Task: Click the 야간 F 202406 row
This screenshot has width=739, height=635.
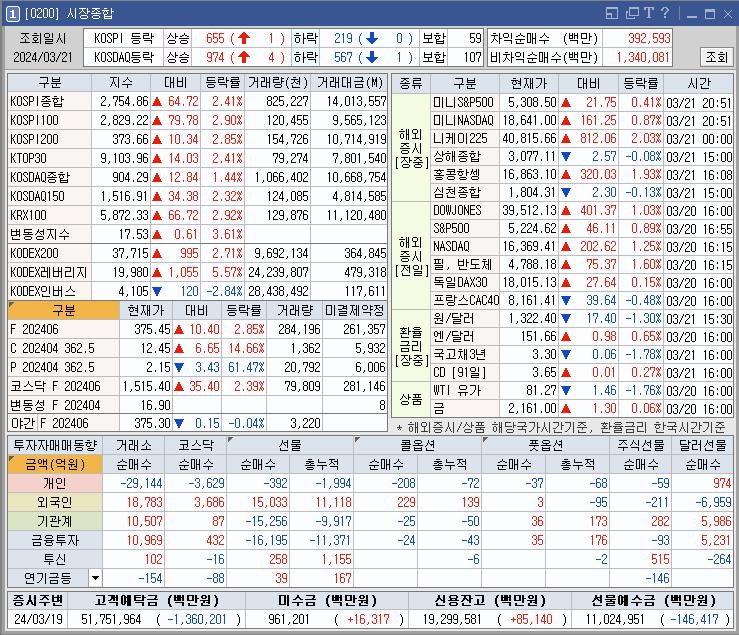Action: tap(197, 423)
